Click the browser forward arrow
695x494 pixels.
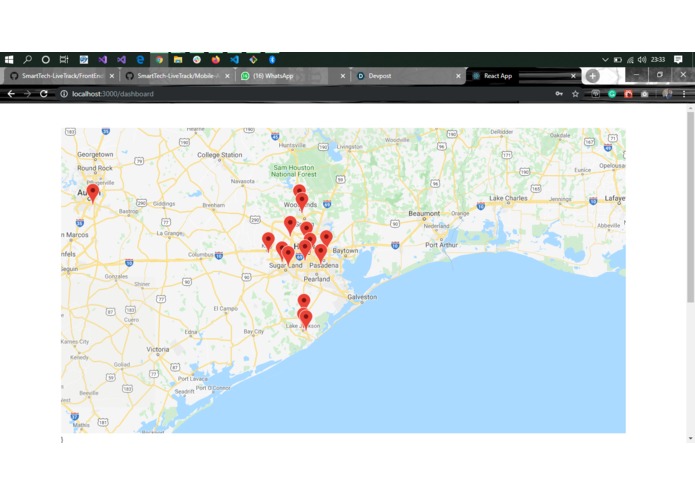tap(27, 93)
